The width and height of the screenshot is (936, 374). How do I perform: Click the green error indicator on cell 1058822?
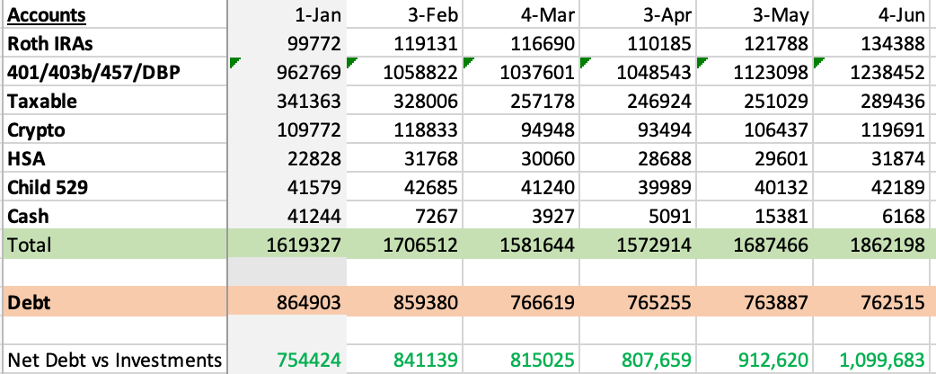[x=350, y=62]
